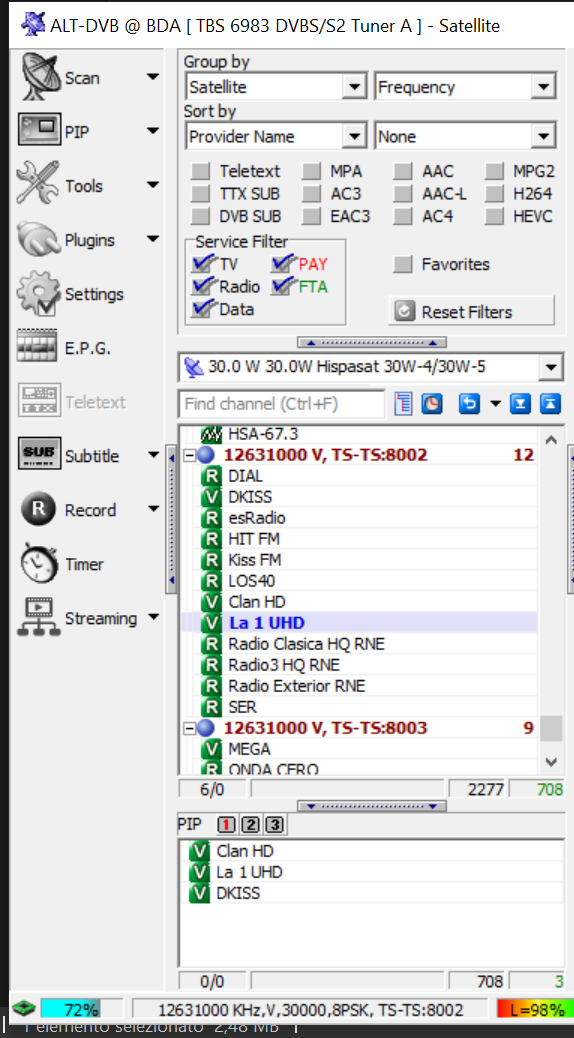The width and height of the screenshot is (574, 1038).
Task: Click the signal waveform icon beside HSA-67.3
Action: (211, 434)
